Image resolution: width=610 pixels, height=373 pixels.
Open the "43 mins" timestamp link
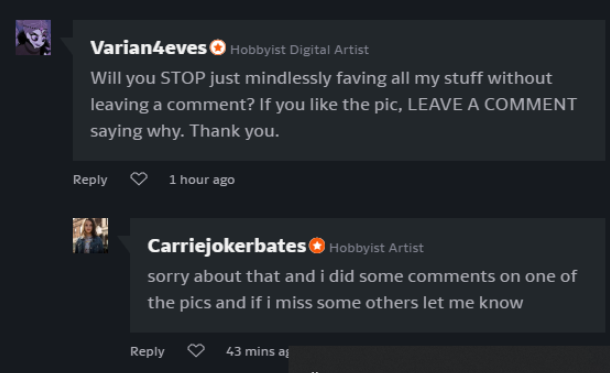pyautogui.click(x=257, y=351)
